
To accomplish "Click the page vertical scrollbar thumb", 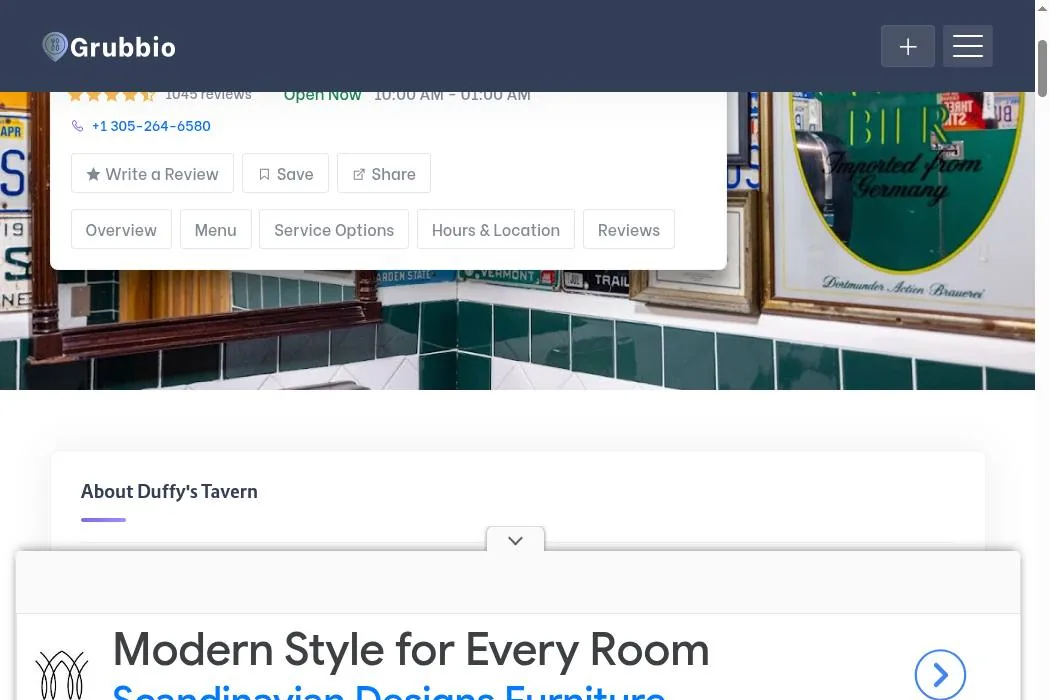I will click(x=1042, y=68).
